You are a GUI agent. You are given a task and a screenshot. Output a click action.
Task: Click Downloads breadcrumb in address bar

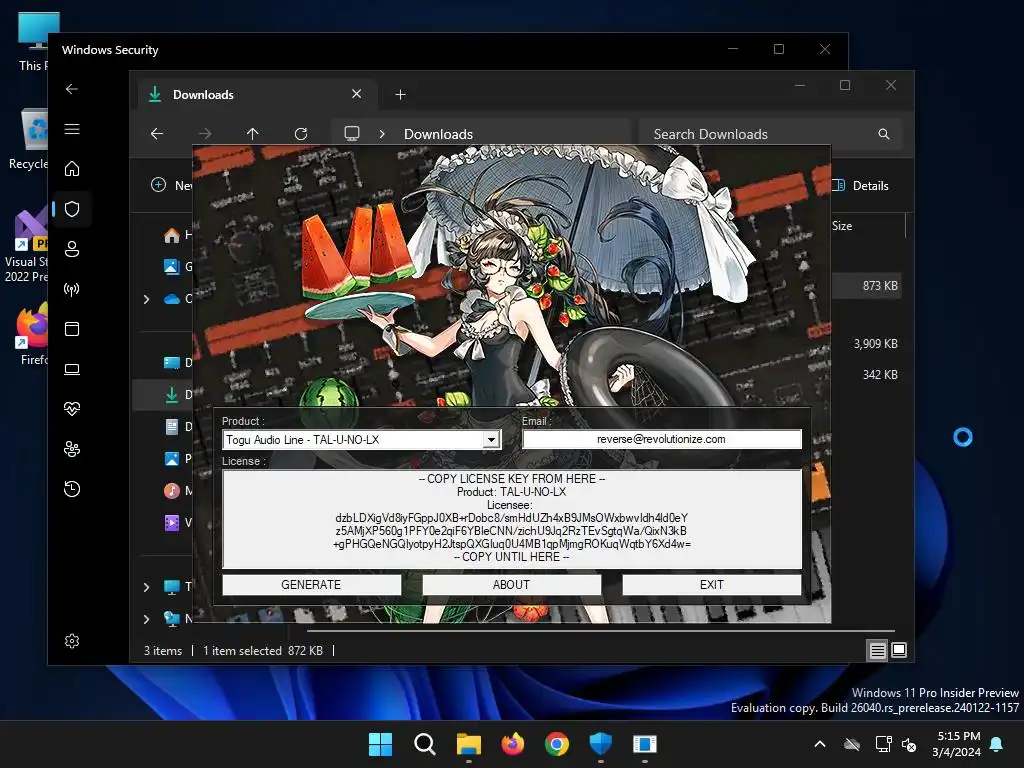(438, 134)
